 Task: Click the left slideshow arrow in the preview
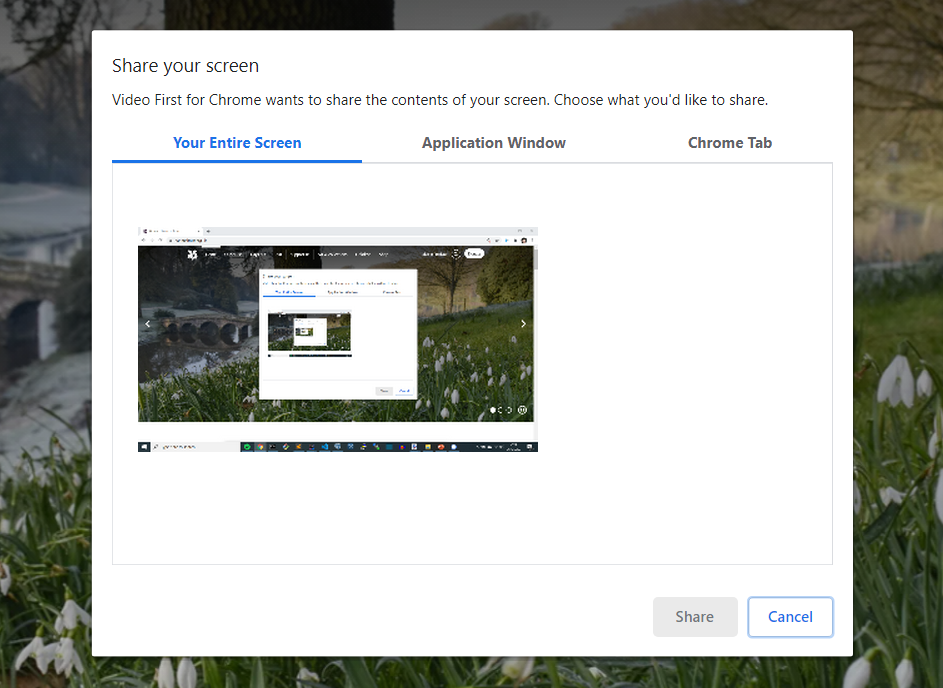point(146,324)
